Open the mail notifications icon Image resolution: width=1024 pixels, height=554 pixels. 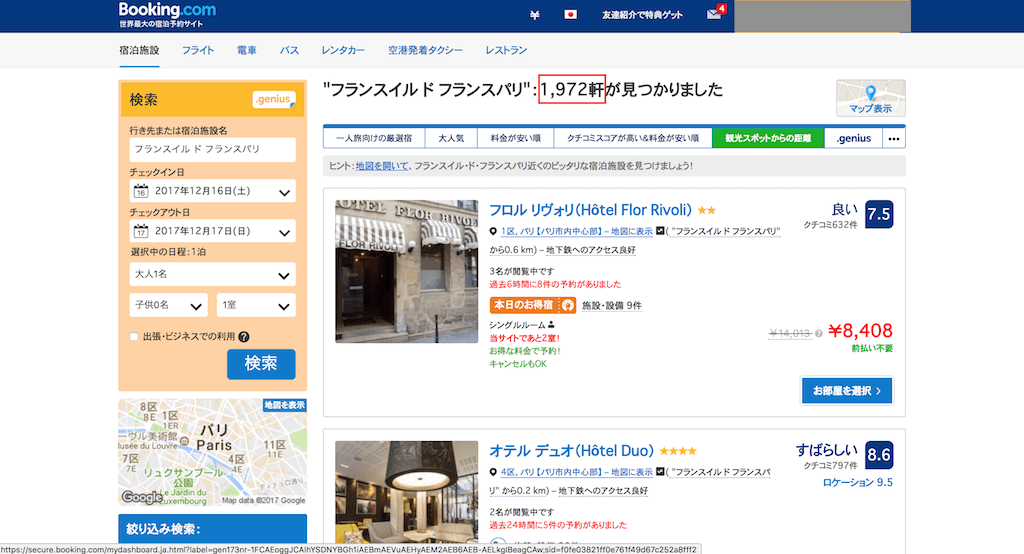[714, 14]
